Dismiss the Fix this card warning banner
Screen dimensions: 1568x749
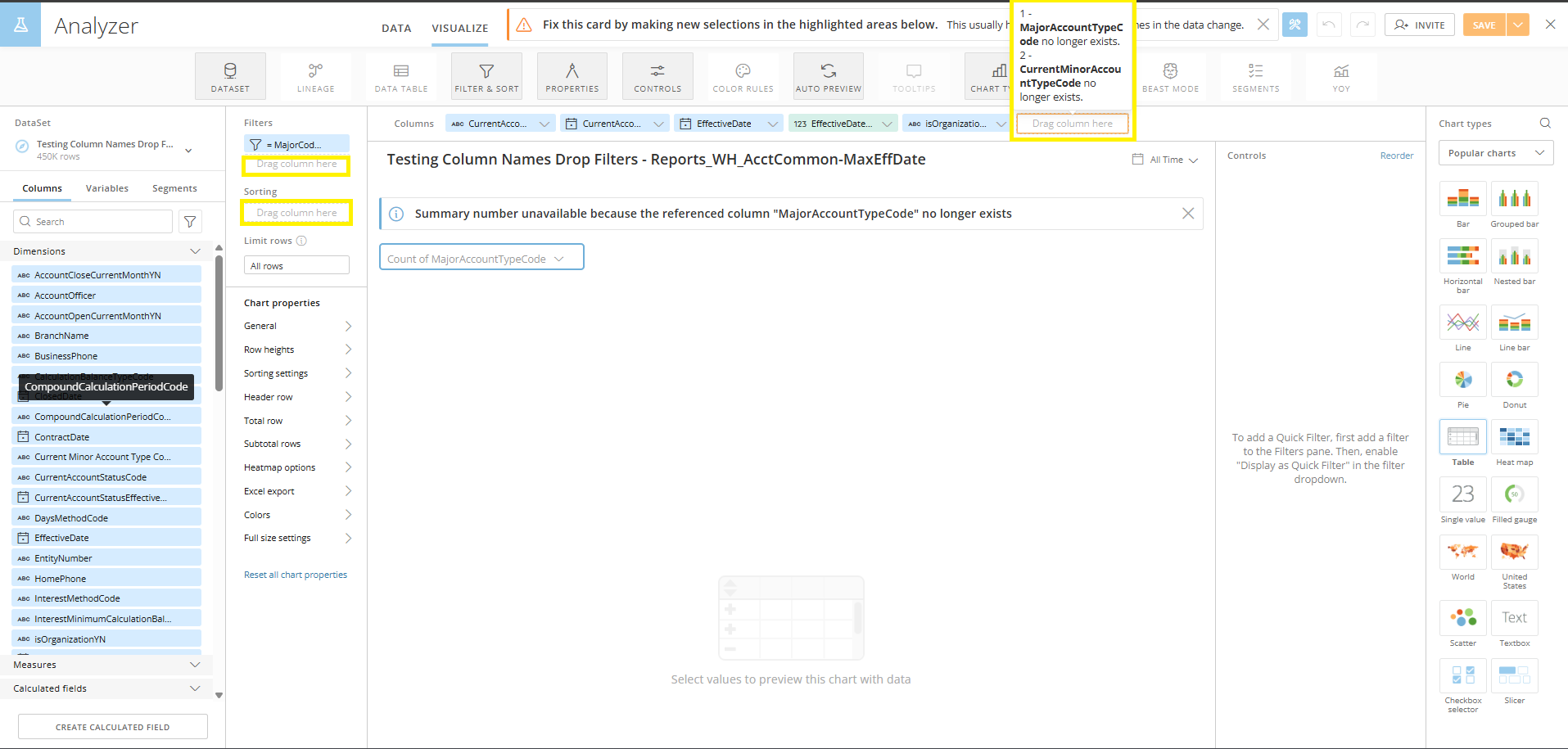[1263, 25]
